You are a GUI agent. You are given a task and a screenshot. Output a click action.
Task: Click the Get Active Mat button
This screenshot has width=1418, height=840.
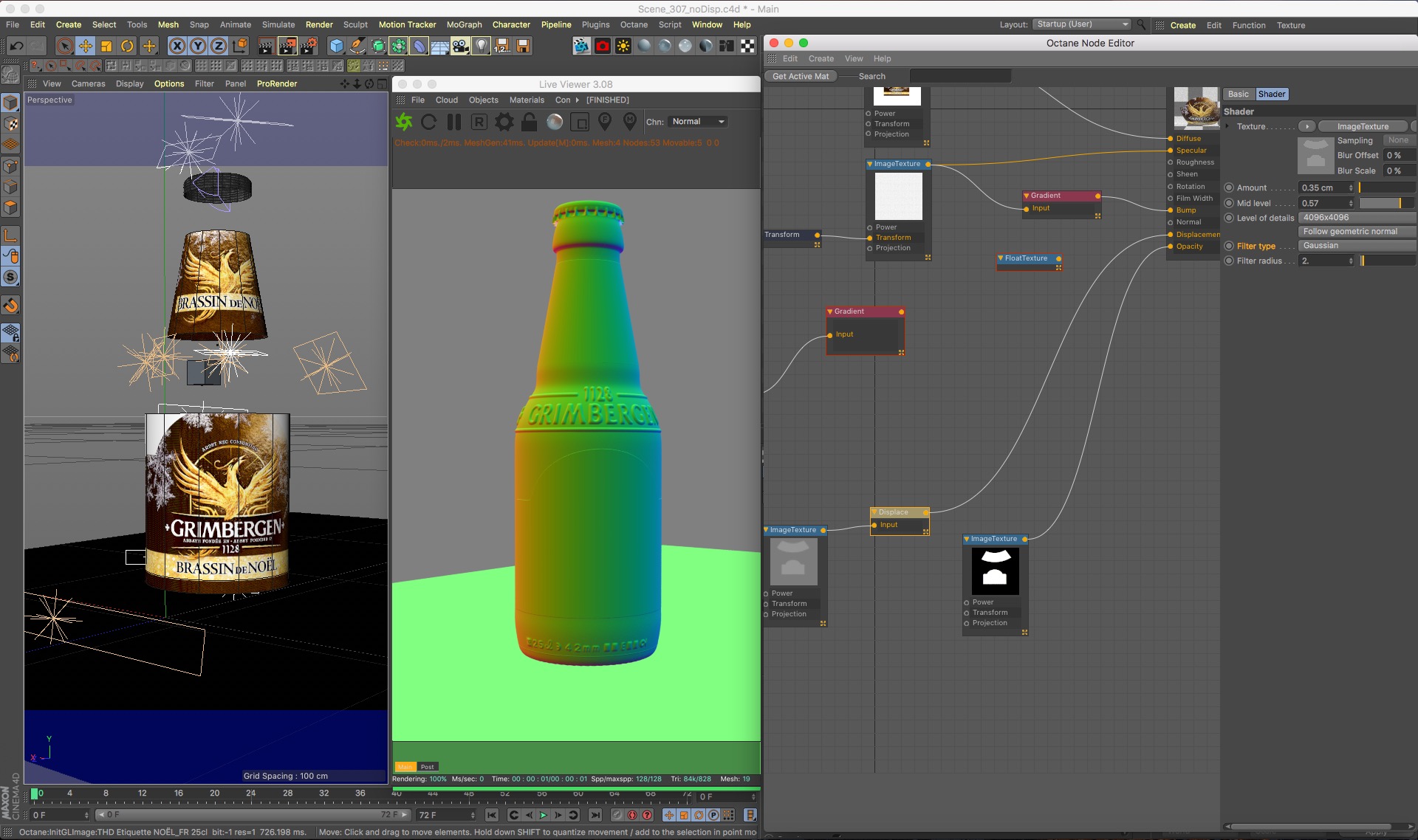(801, 76)
